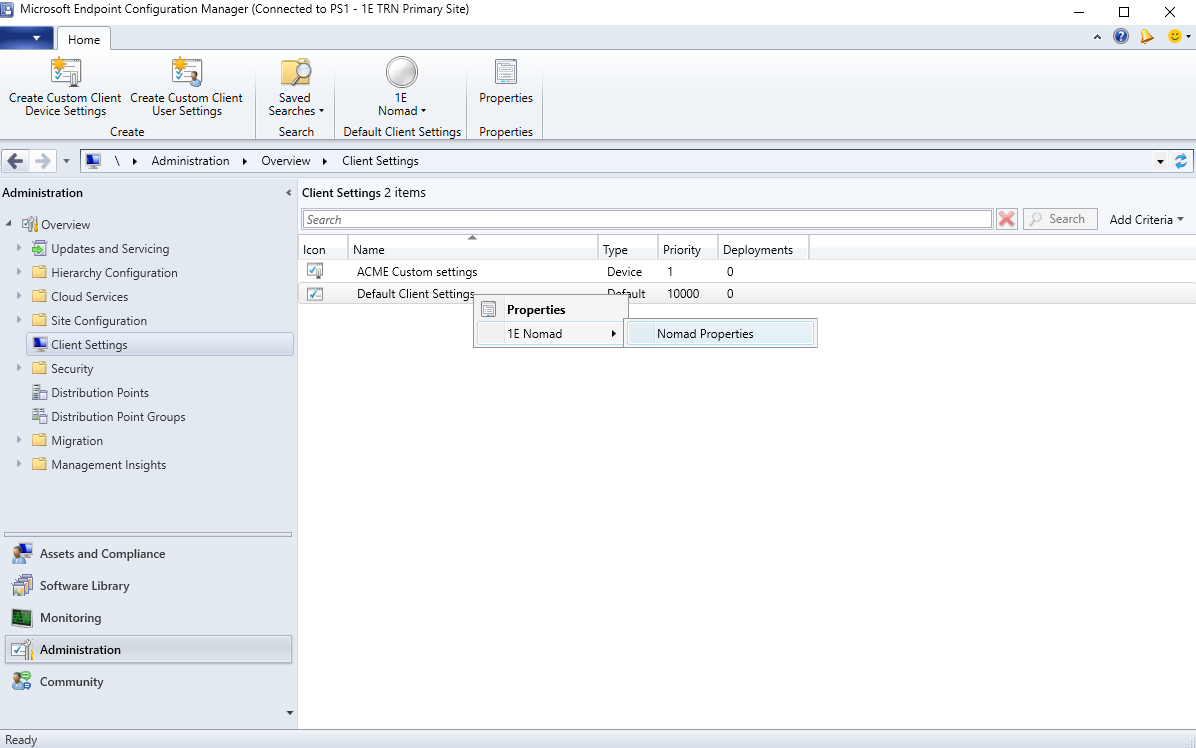Click Create Custom Client User Settings icon
The image size is (1196, 748).
pyautogui.click(x=187, y=72)
